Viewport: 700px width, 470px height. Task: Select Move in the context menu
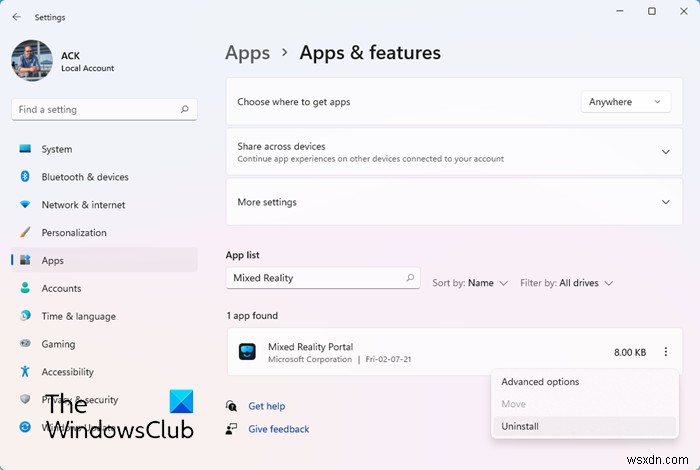coord(585,404)
